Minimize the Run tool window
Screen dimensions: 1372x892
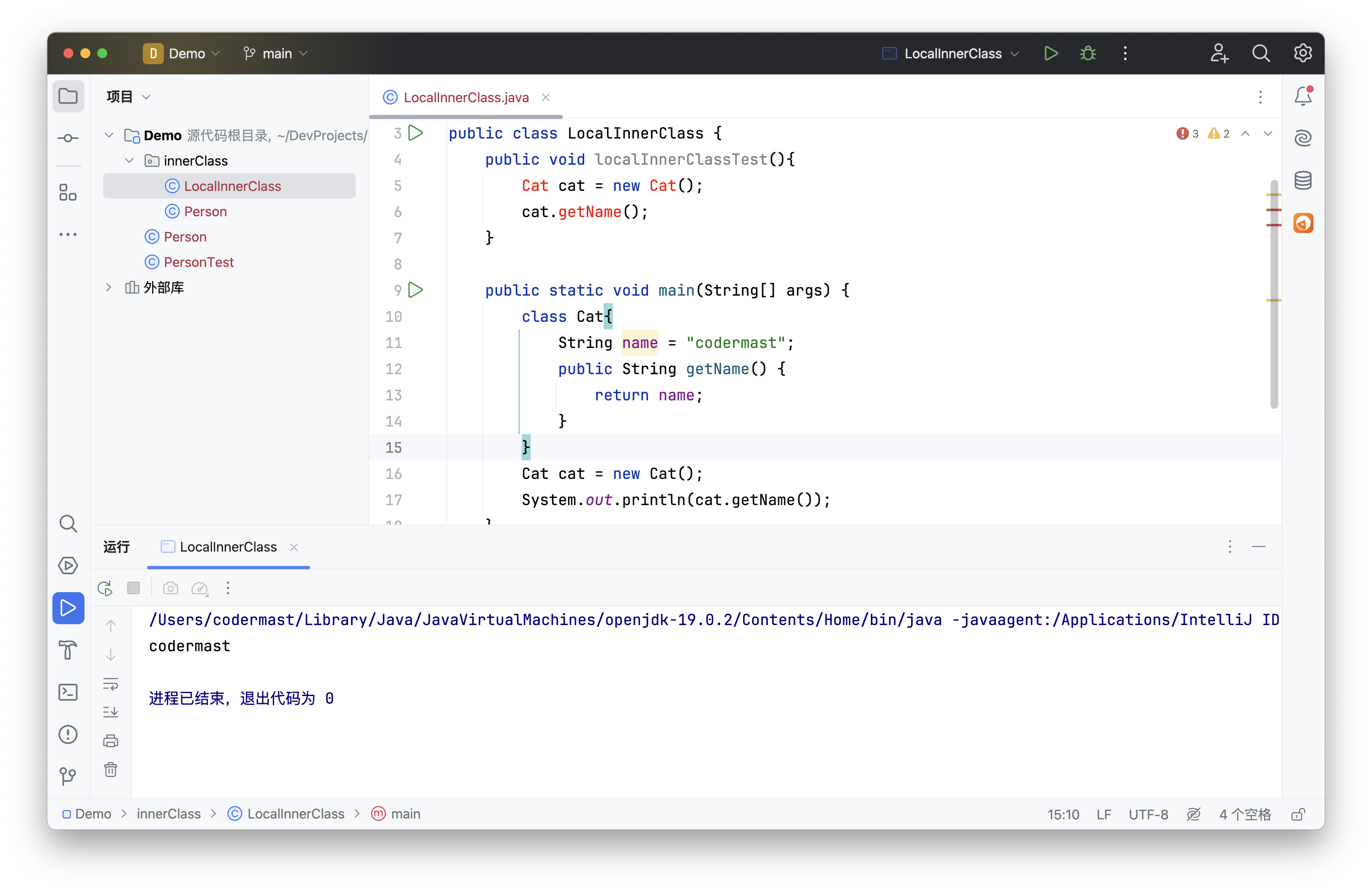point(1258,546)
